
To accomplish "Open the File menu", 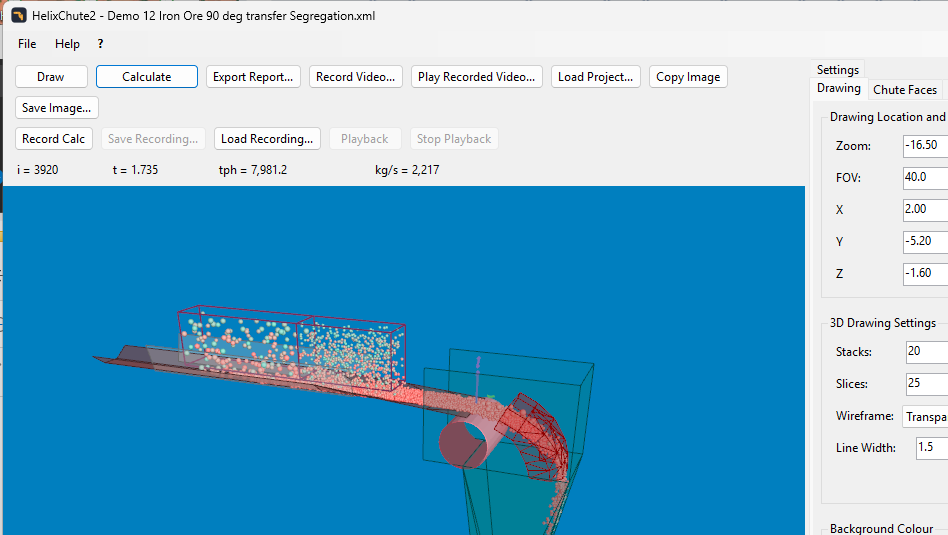I will click(27, 44).
